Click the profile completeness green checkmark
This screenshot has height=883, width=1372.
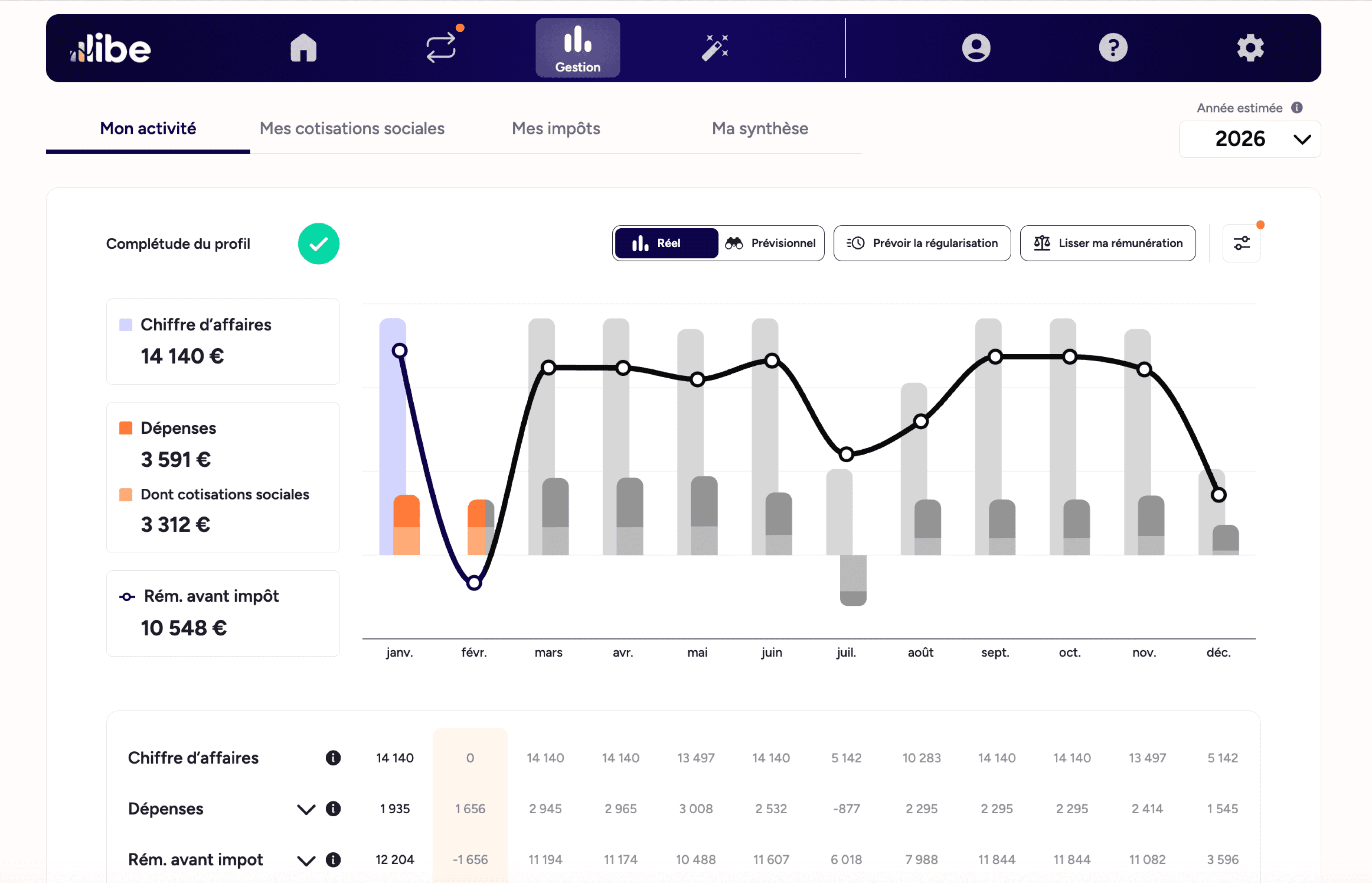[x=318, y=244]
